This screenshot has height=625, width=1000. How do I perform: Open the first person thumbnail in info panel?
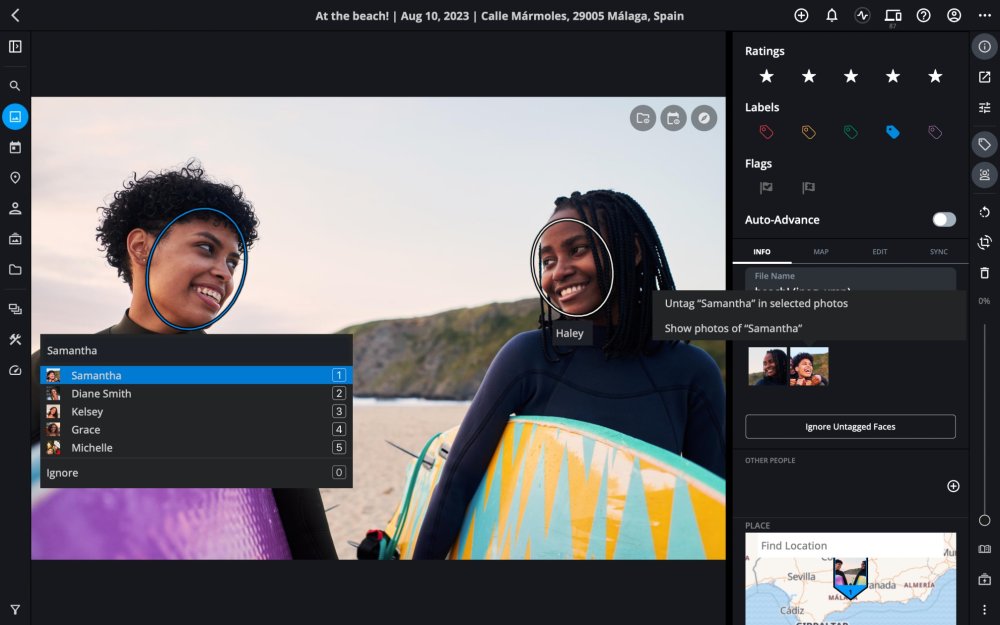pyautogui.click(x=768, y=367)
